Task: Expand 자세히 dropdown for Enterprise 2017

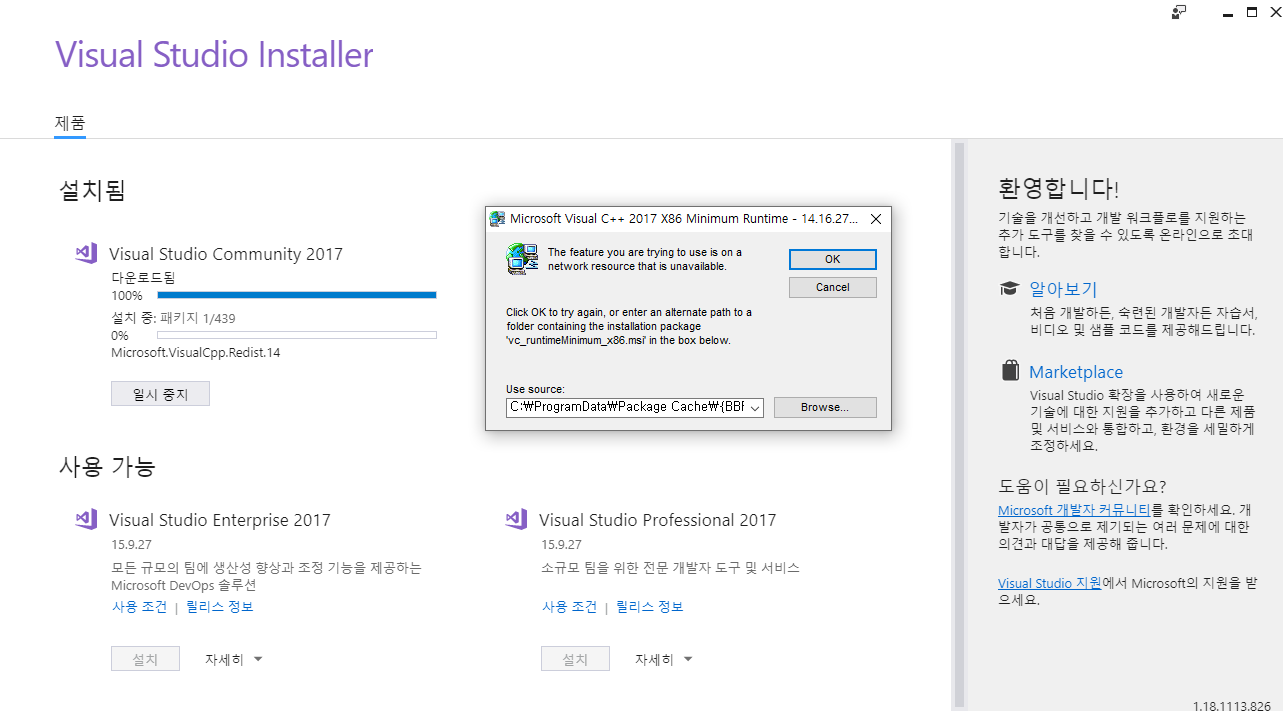Action: pyautogui.click(x=234, y=659)
